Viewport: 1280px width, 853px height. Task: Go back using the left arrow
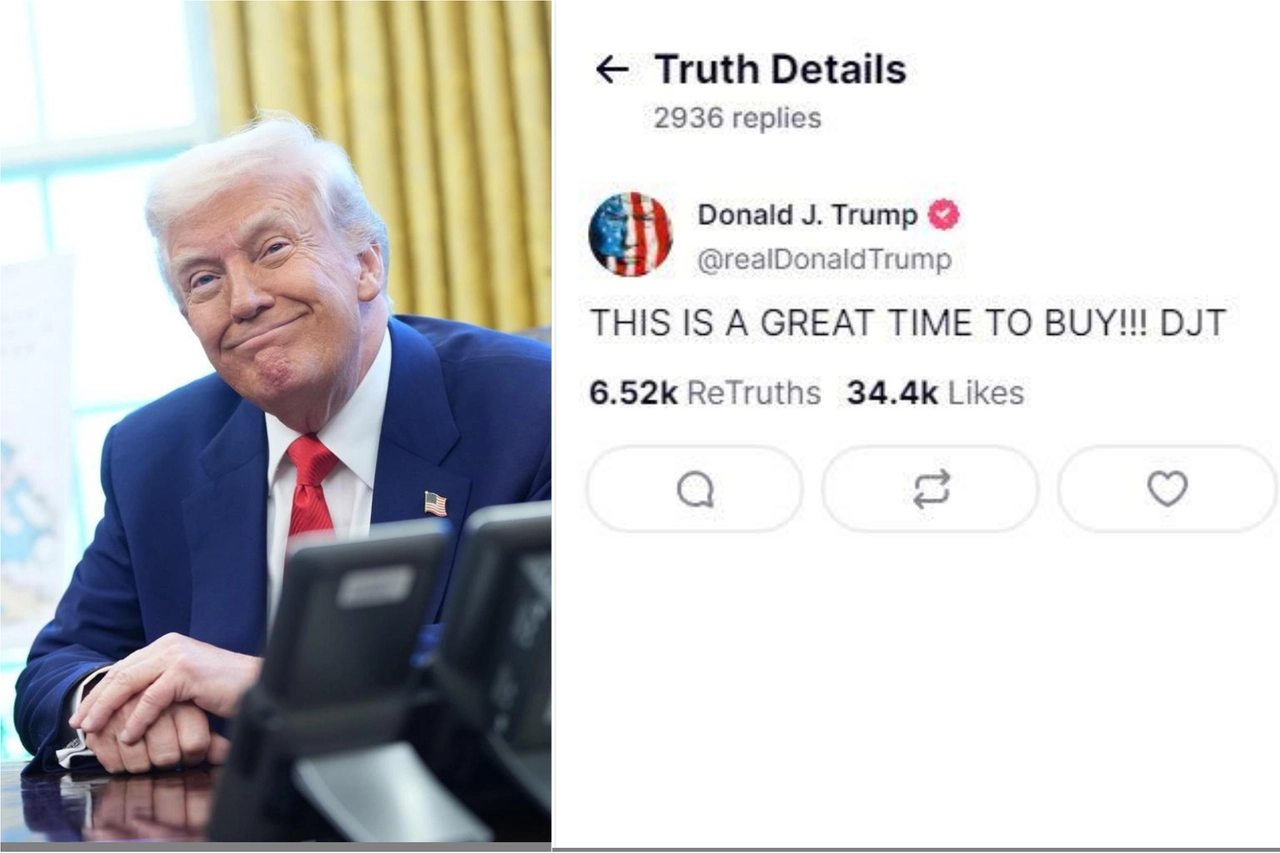[x=611, y=69]
